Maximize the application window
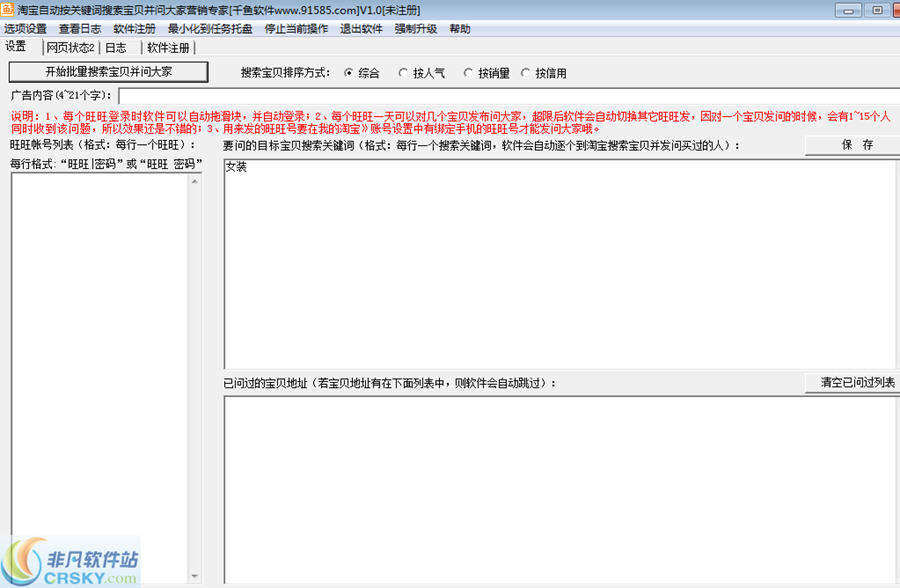The height and width of the screenshot is (588, 900). tap(877, 10)
